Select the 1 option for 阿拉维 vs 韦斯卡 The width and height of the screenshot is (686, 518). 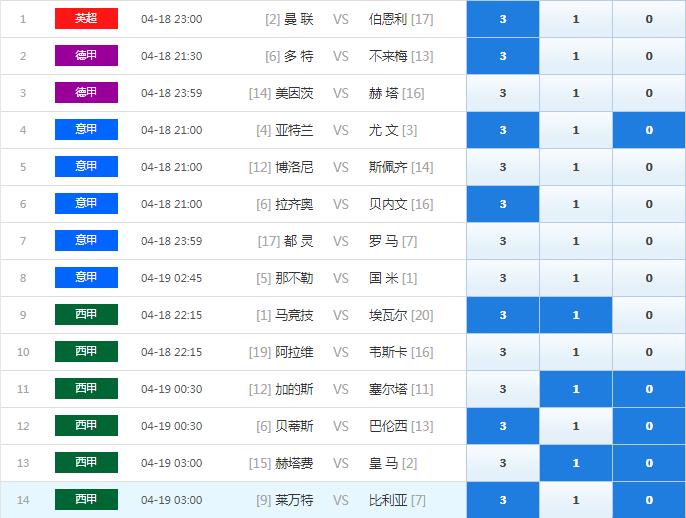(x=576, y=352)
